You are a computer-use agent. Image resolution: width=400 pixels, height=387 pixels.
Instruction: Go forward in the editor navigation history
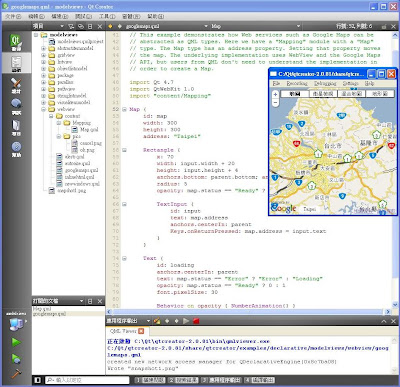[119, 26]
